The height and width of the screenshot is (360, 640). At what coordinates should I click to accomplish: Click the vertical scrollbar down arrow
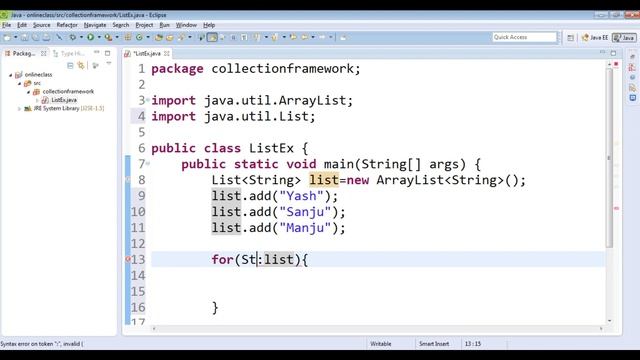(609, 321)
